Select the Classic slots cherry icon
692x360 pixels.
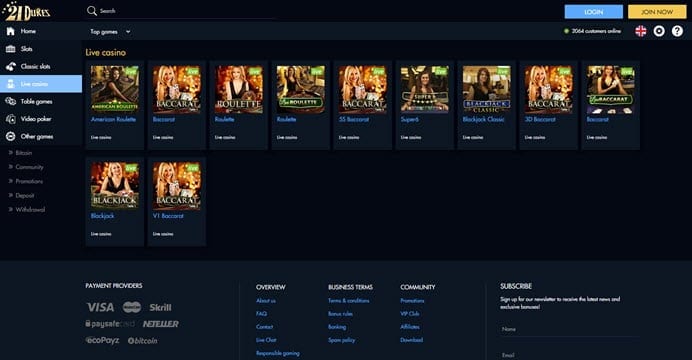click(x=11, y=67)
